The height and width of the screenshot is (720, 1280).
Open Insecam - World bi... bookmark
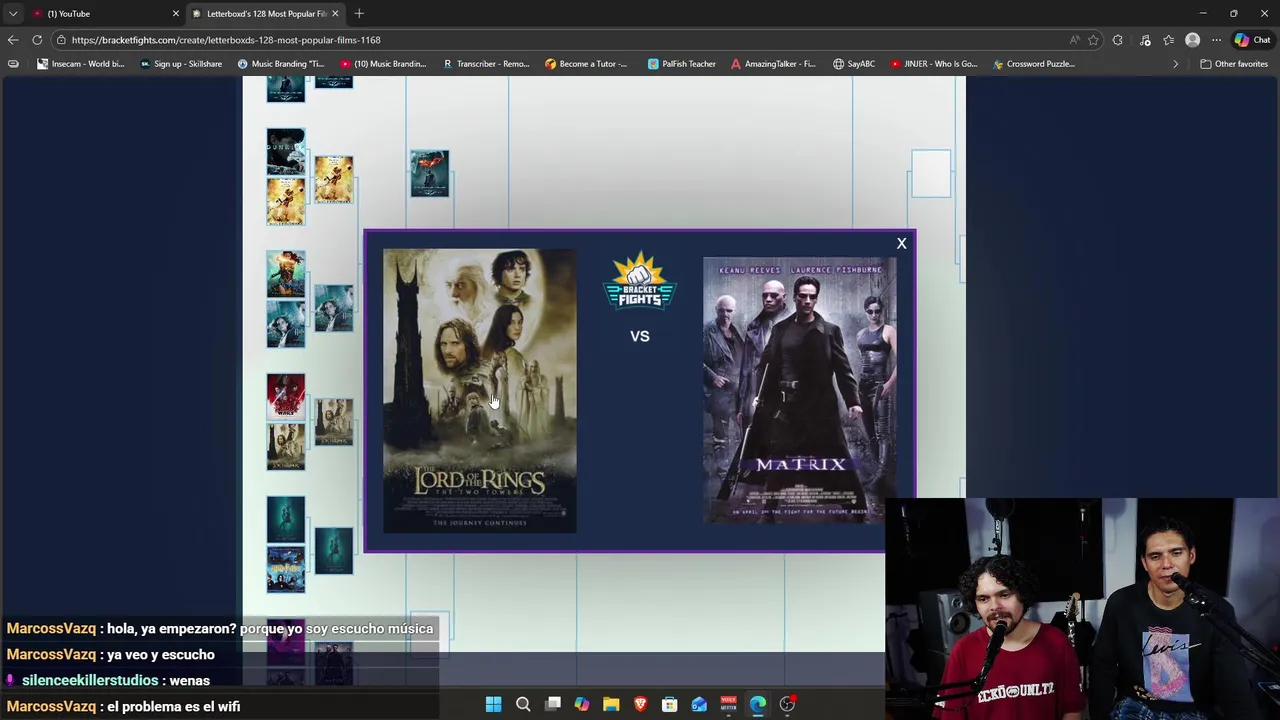click(x=80, y=64)
